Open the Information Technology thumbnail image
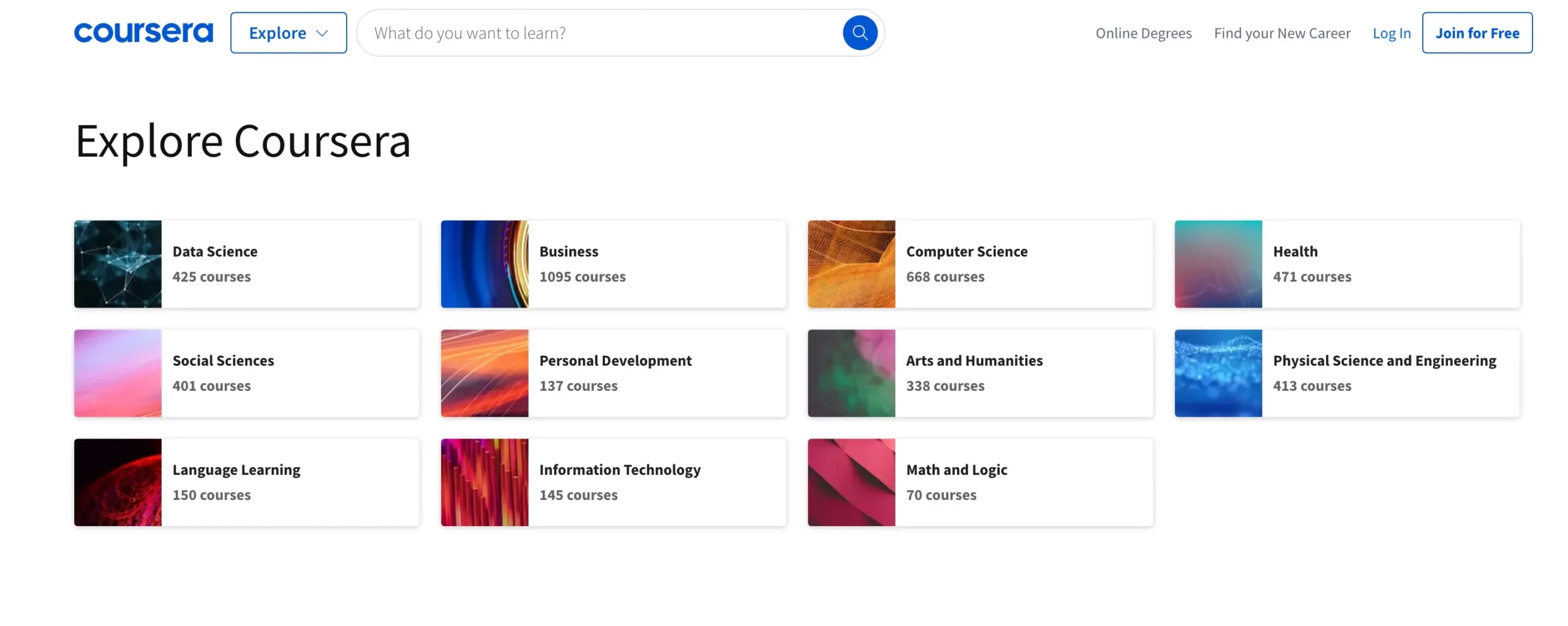 coord(484,481)
